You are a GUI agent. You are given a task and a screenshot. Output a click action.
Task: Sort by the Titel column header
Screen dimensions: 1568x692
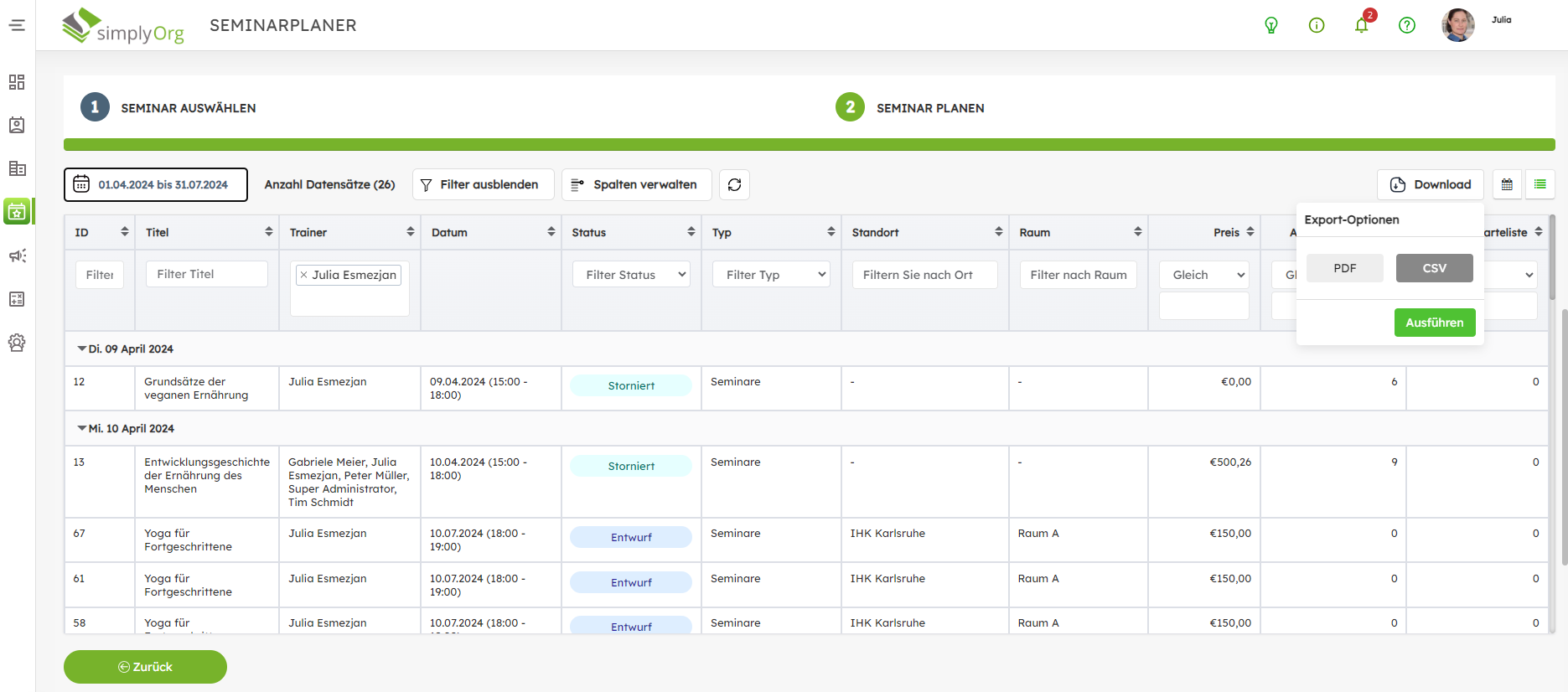pos(158,232)
